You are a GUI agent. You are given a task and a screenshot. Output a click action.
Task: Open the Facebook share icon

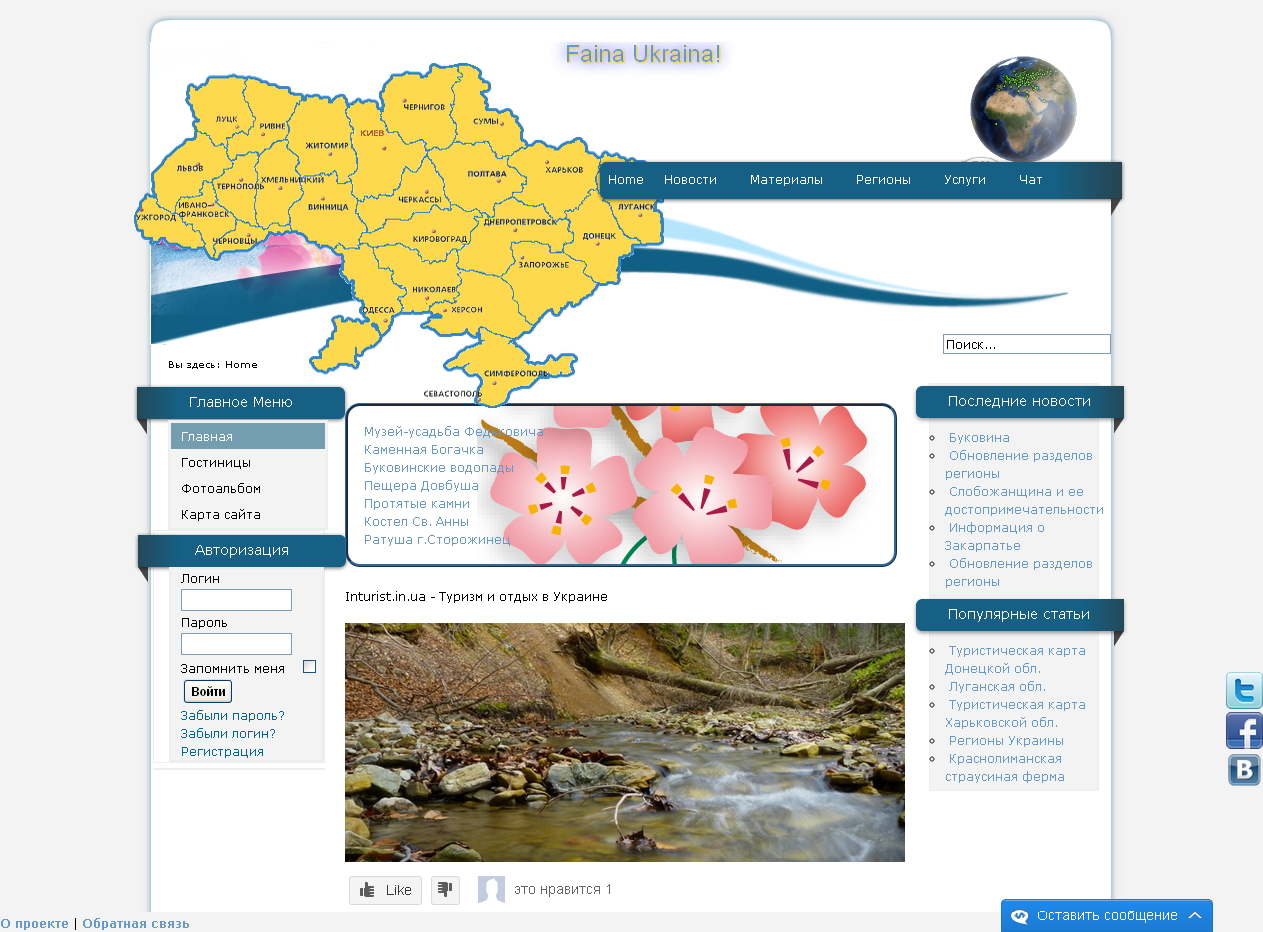1244,731
